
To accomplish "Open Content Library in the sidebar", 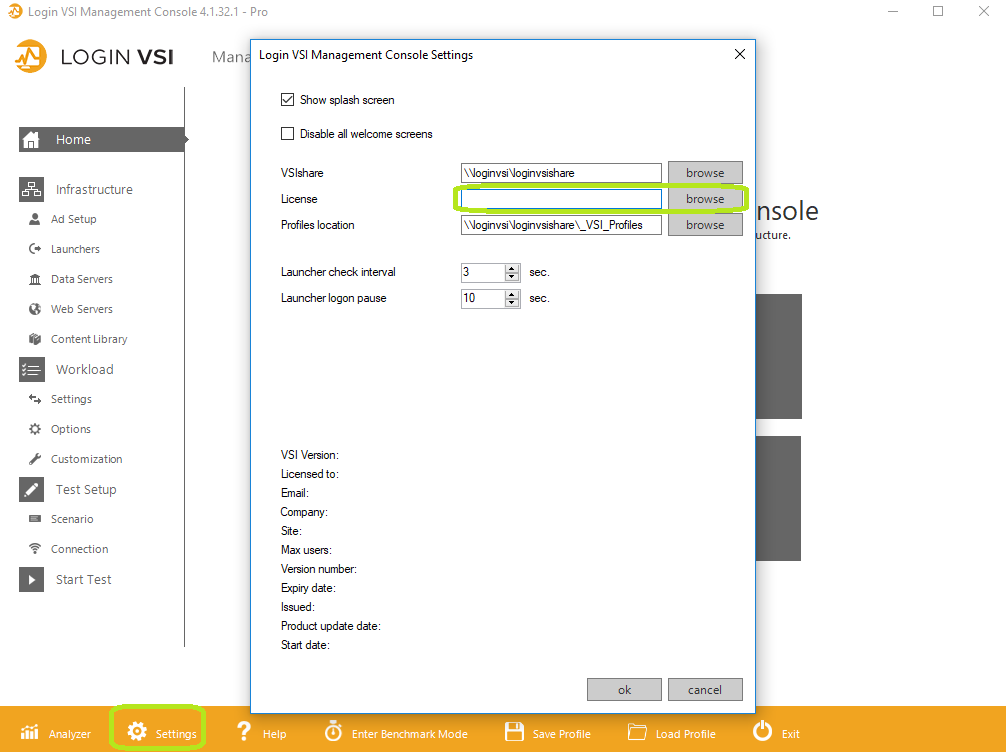I will (89, 339).
